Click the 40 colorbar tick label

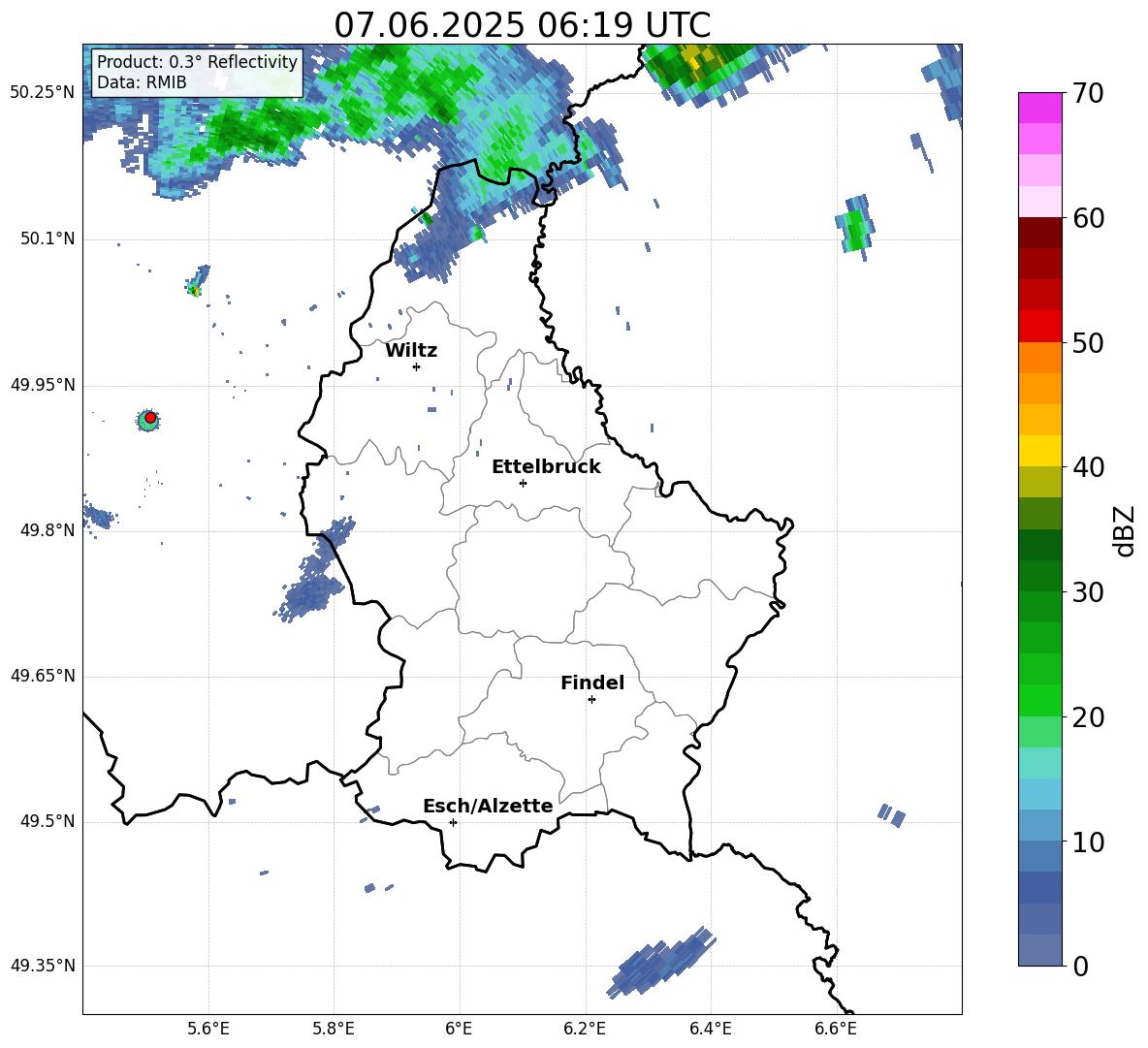click(x=1088, y=467)
